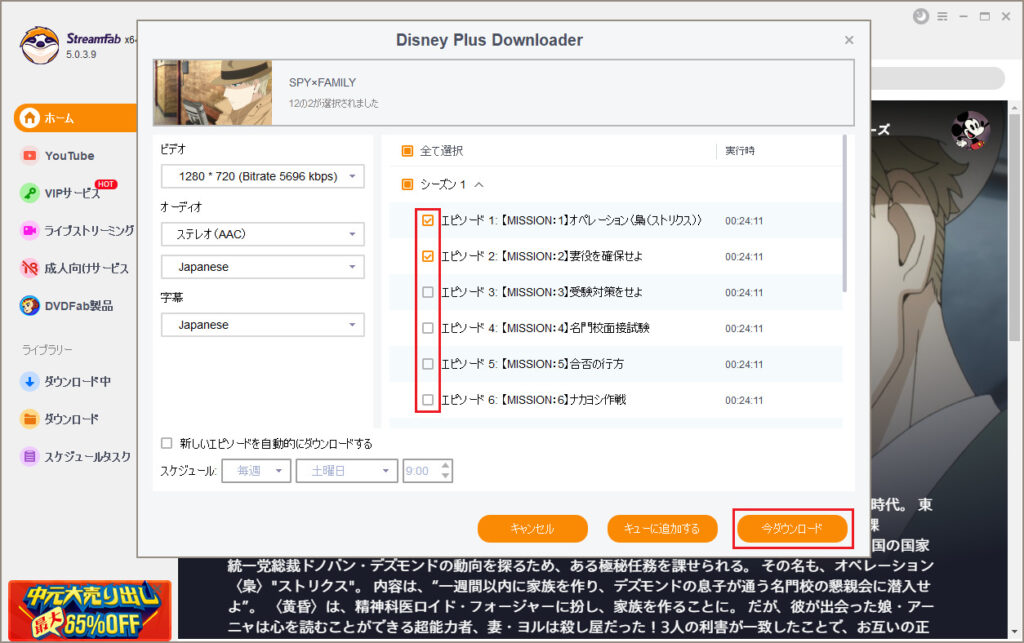Check エピソード 6 checkbox

click(428, 400)
